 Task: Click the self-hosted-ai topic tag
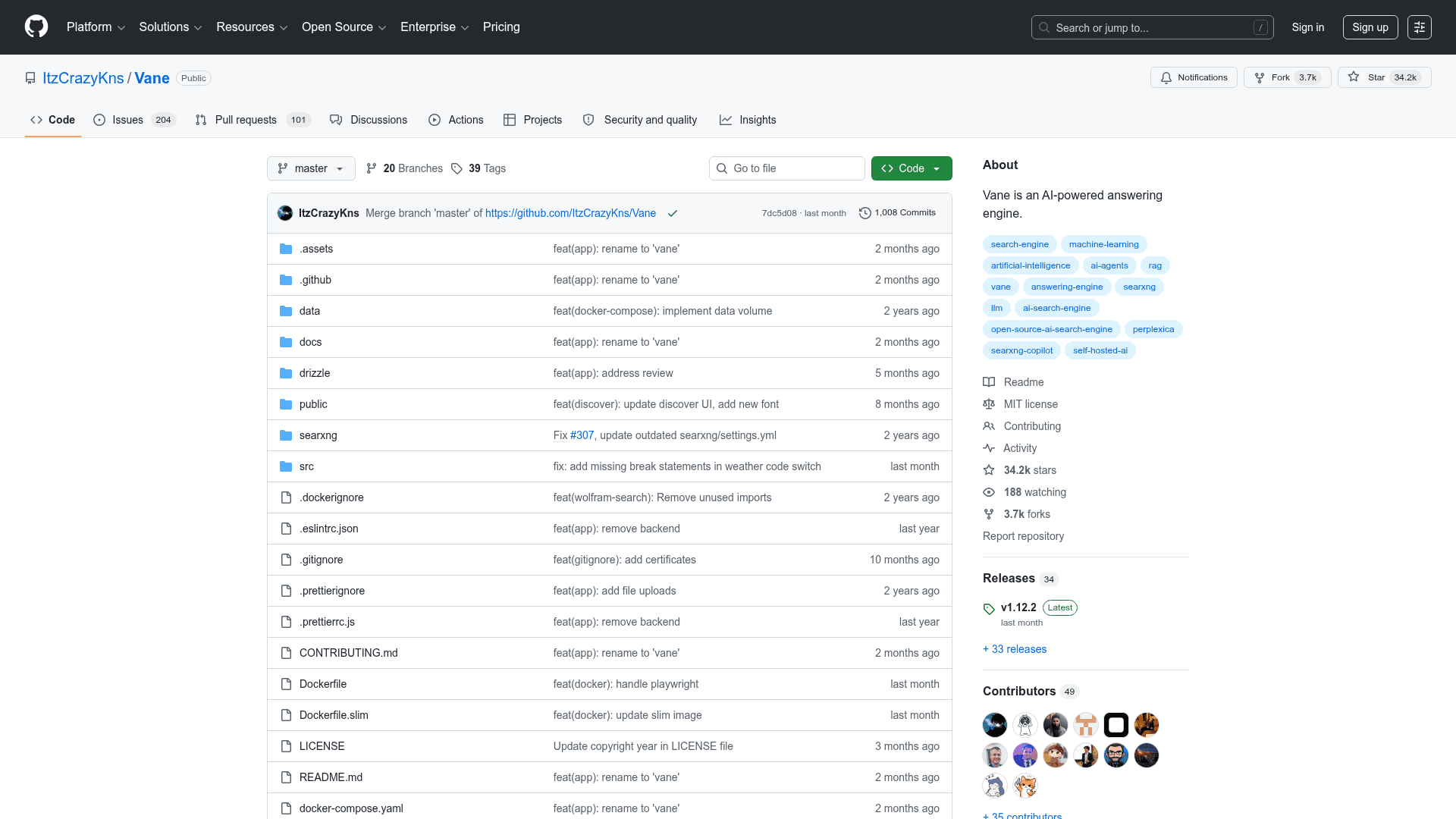(x=1100, y=350)
